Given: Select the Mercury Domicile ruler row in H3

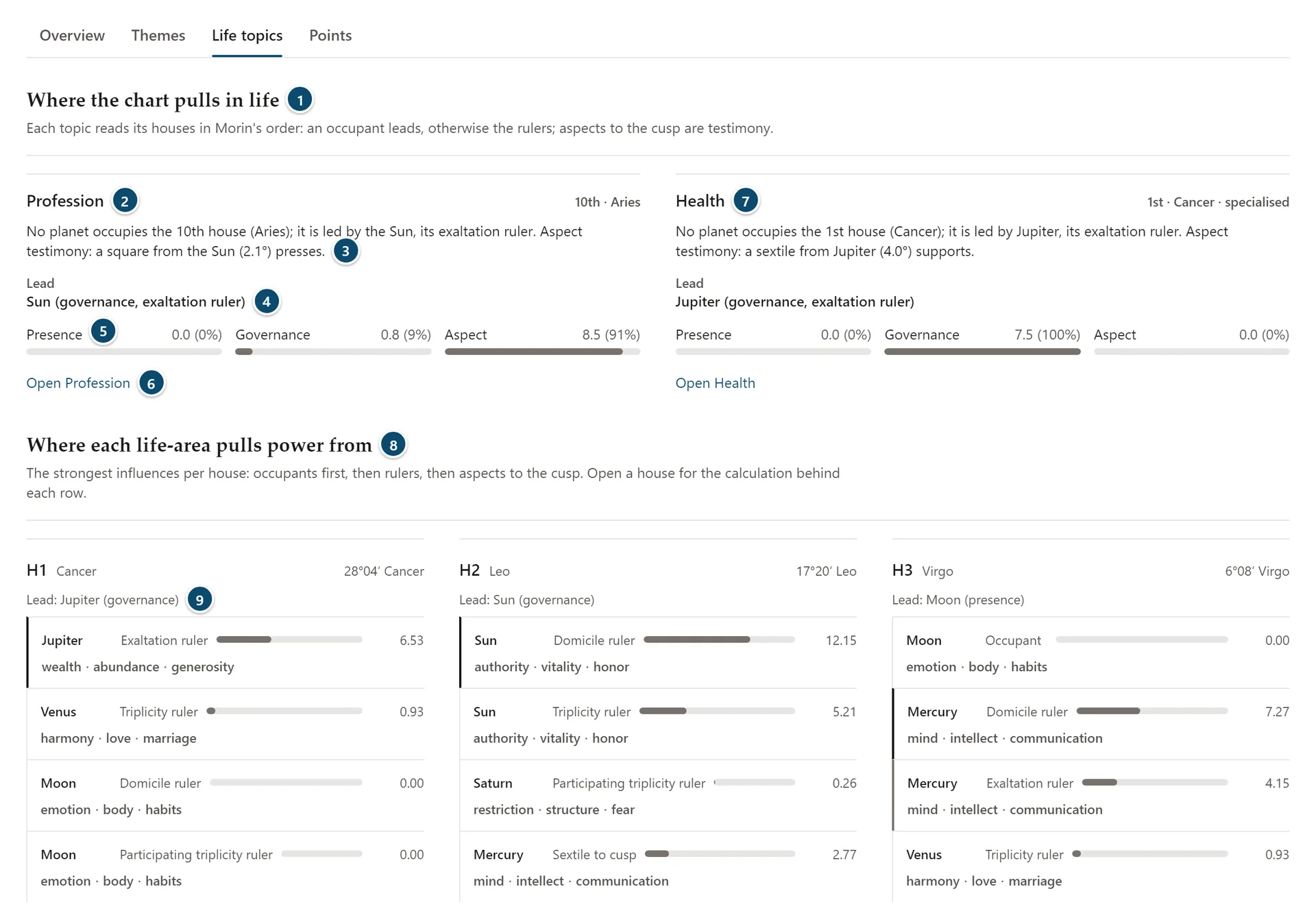Looking at the screenshot, I should click(1091, 725).
